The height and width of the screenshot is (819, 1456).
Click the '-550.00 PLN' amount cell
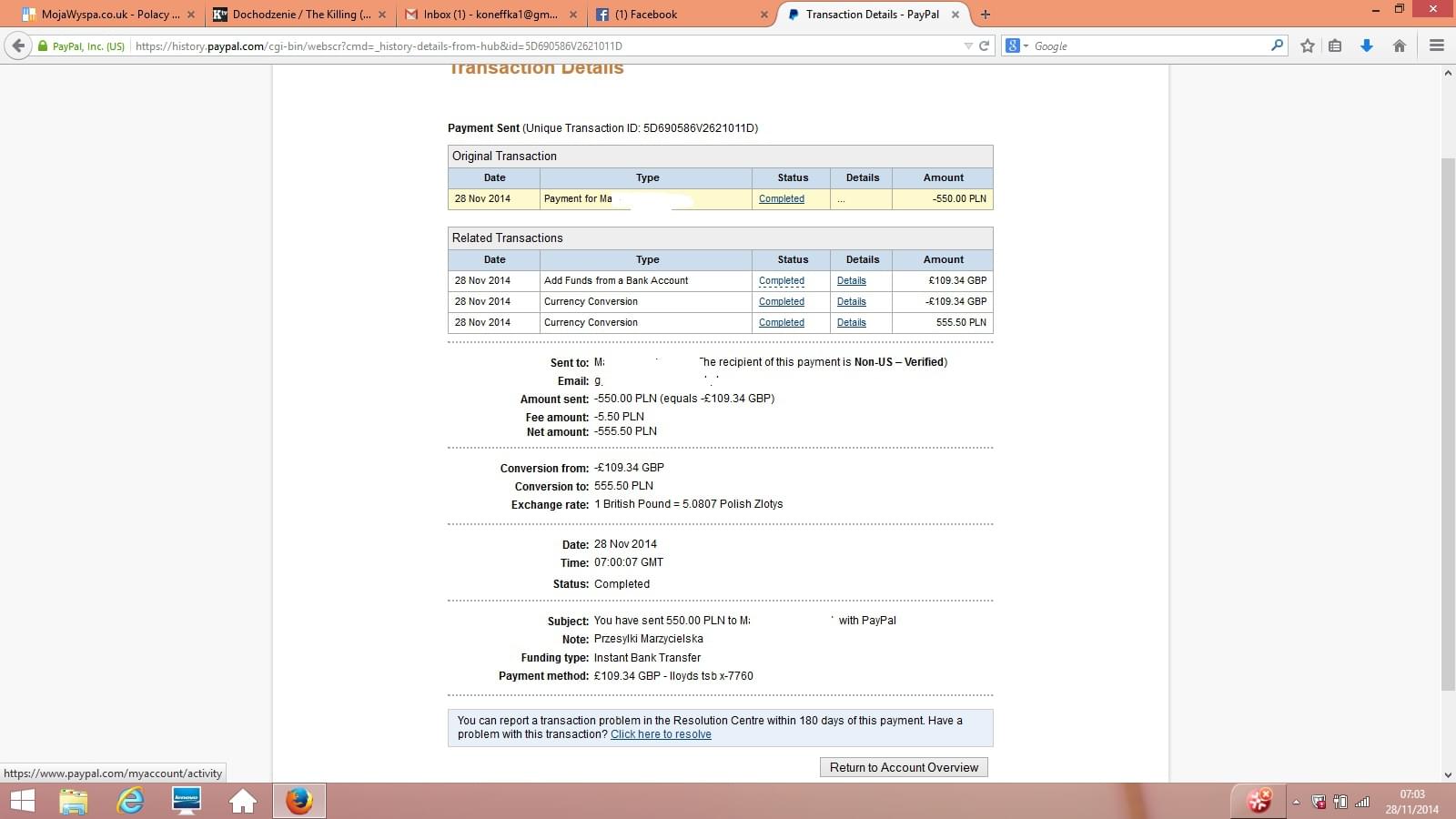click(x=943, y=198)
